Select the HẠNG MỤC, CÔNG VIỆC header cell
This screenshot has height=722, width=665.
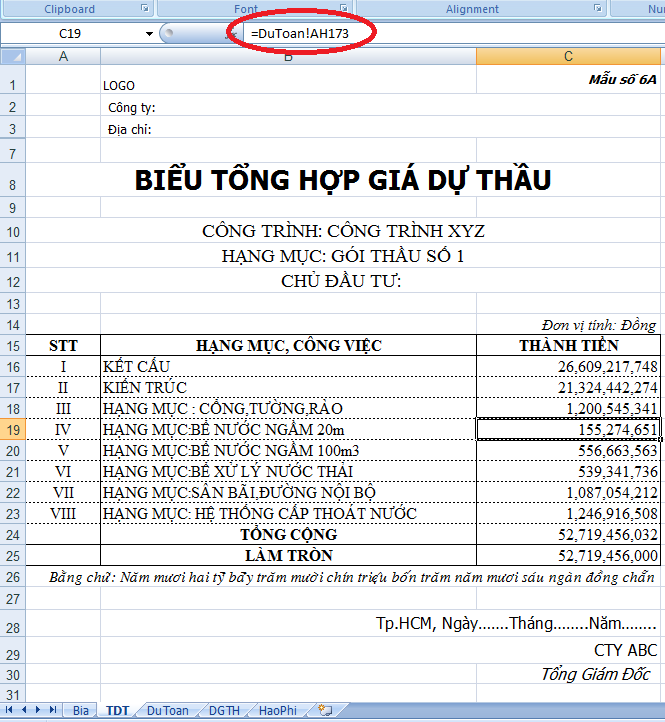tap(288, 345)
